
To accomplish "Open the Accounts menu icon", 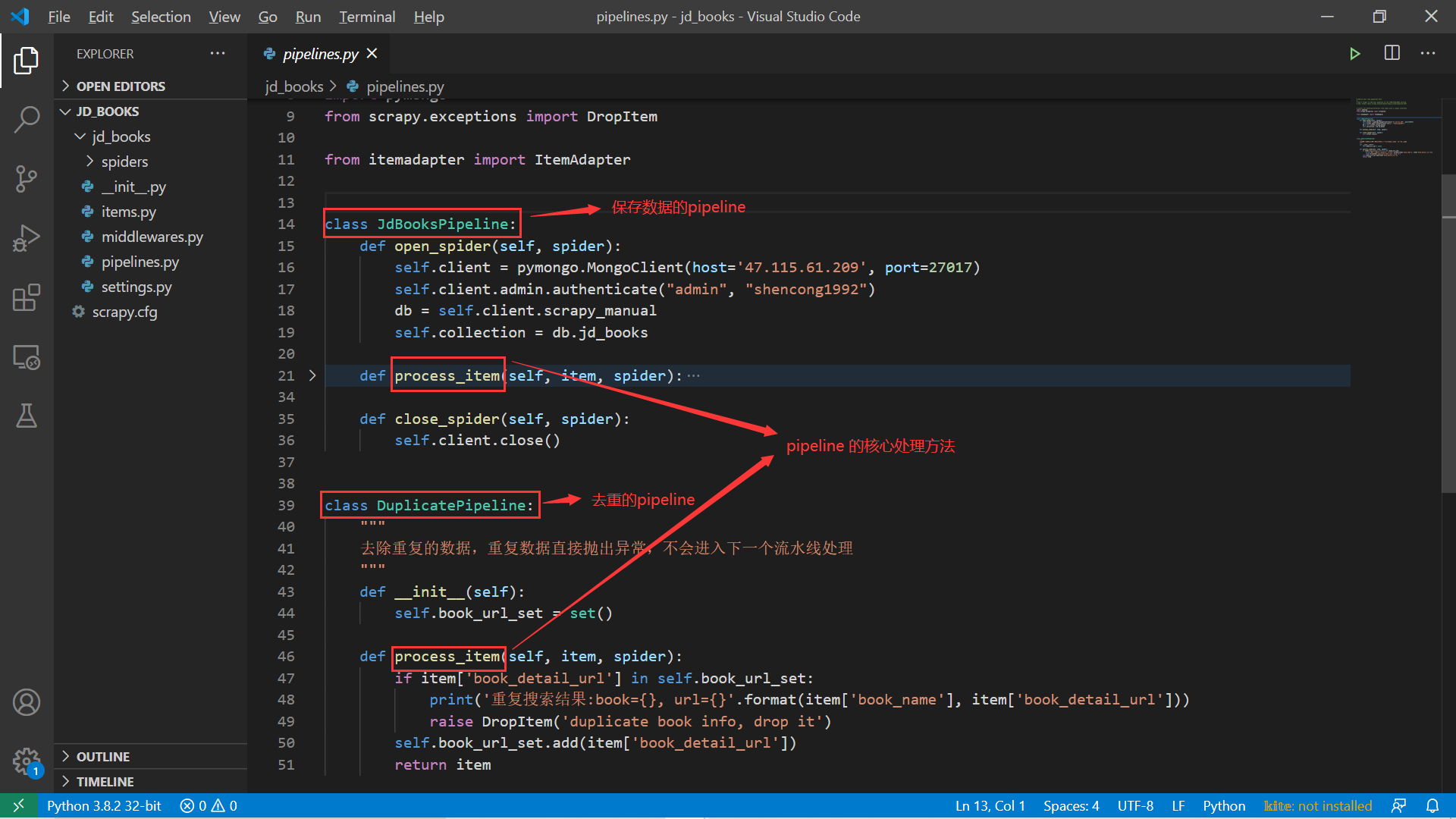I will click(27, 702).
